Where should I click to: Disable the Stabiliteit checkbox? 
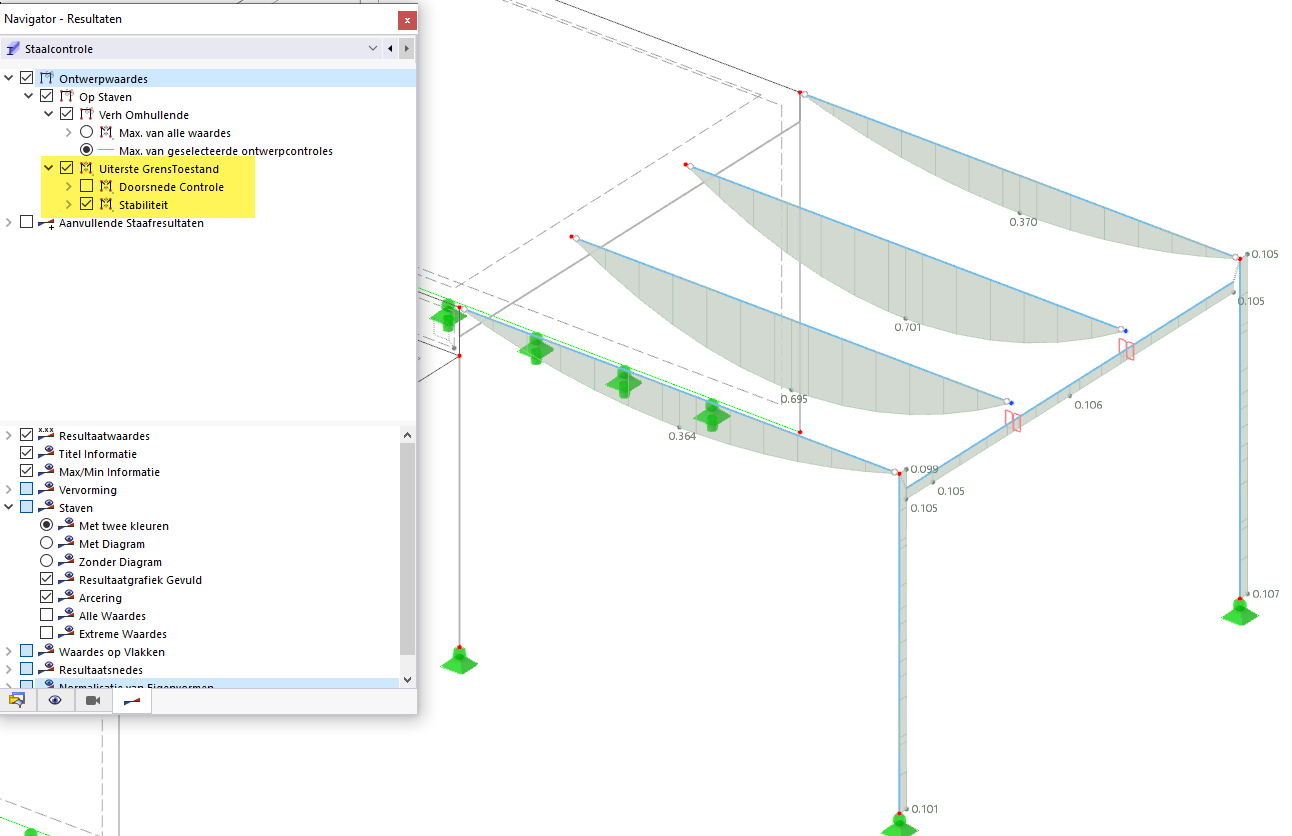tap(87, 205)
